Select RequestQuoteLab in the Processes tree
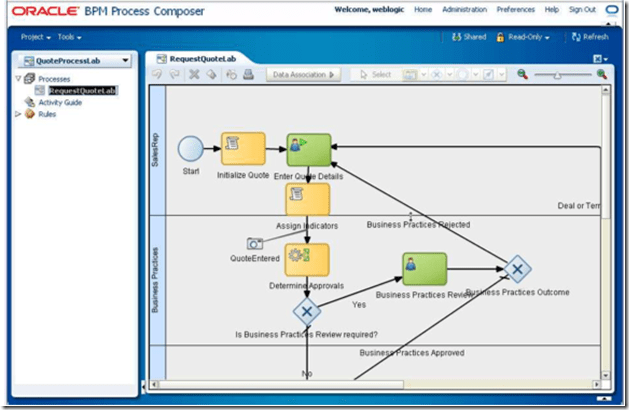 [x=82, y=91]
